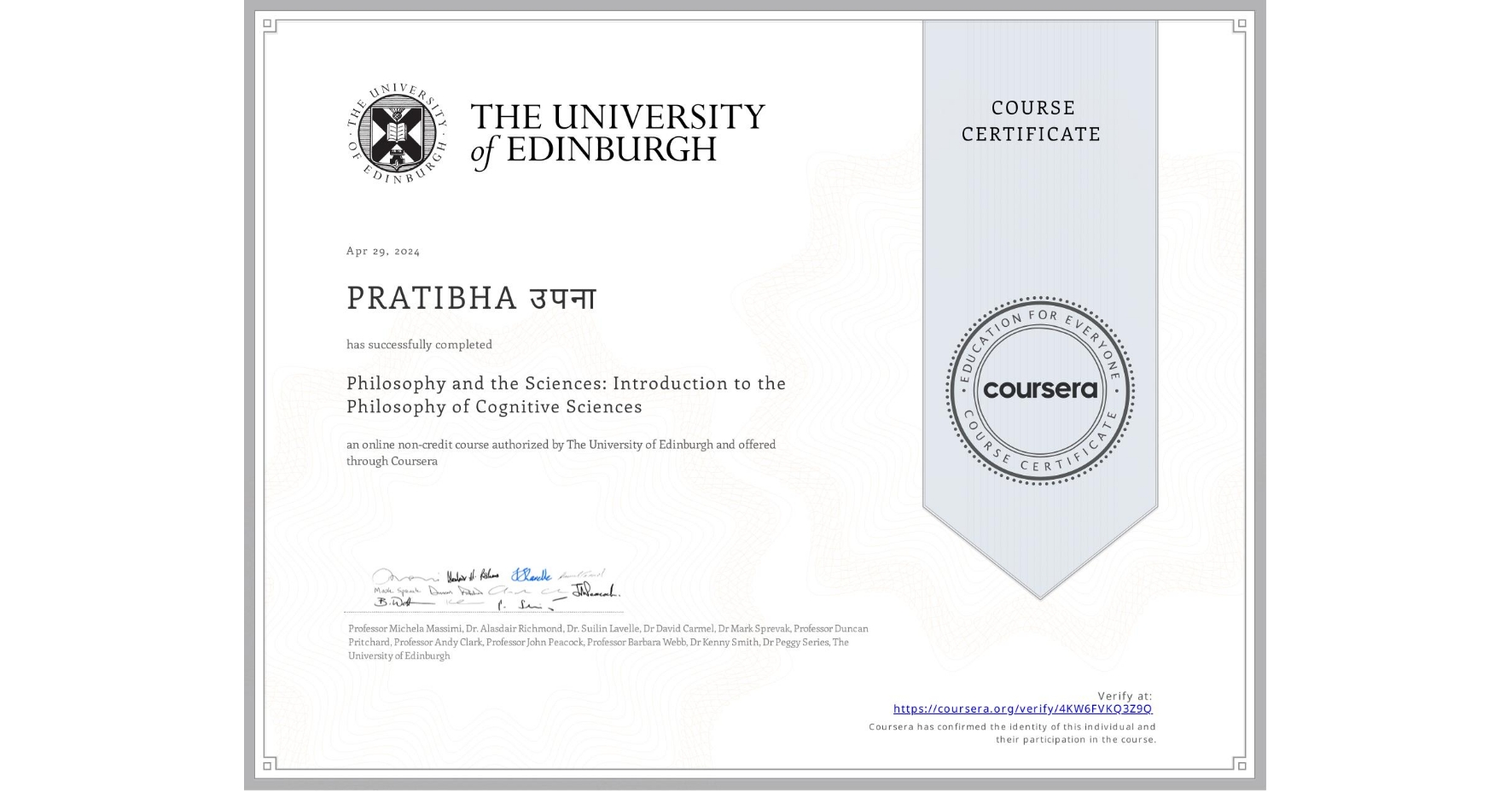Screen dimensions: 1512x792
Task: Select the recipient name 'PRATIBHA उपना'
Action: tap(472, 298)
